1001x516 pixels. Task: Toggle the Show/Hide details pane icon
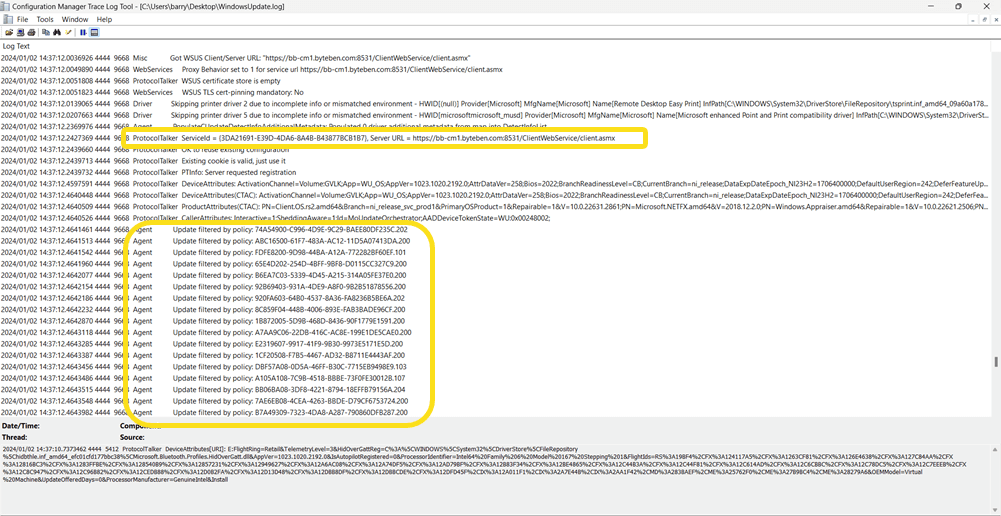click(94, 32)
